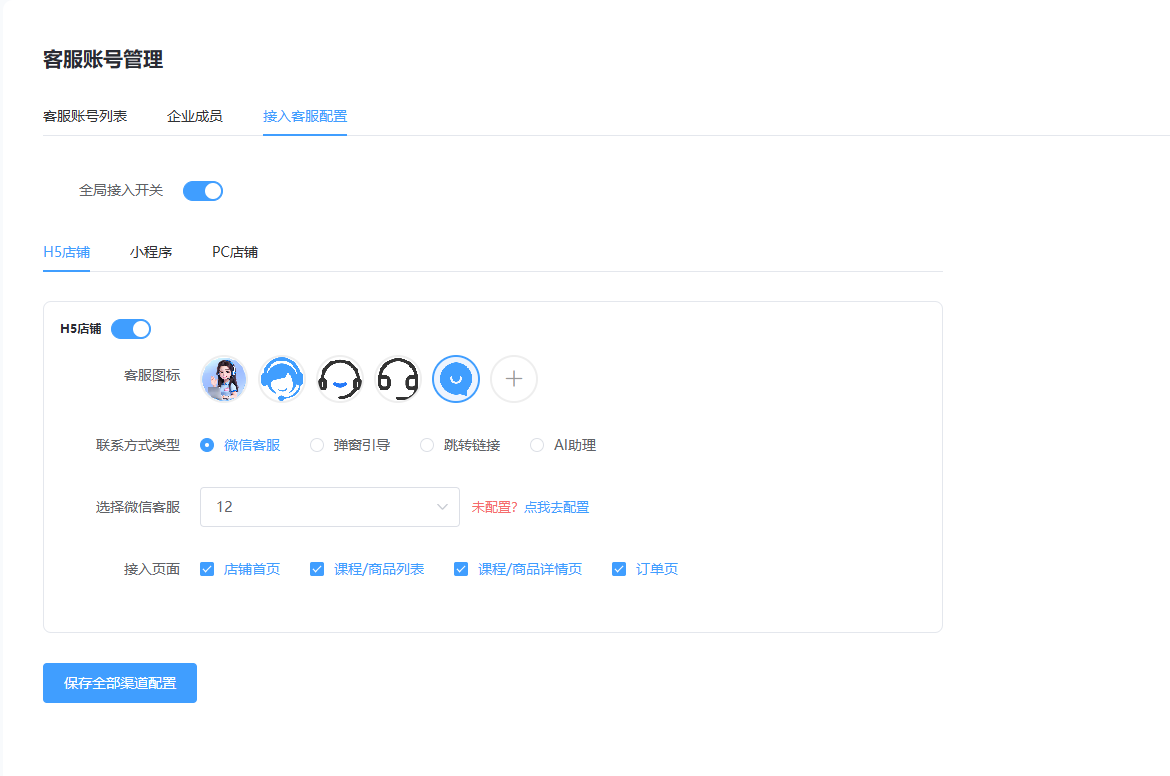This screenshot has height=776, width=1170.
Task: Select the plain black headphones icon
Action: (x=398, y=379)
